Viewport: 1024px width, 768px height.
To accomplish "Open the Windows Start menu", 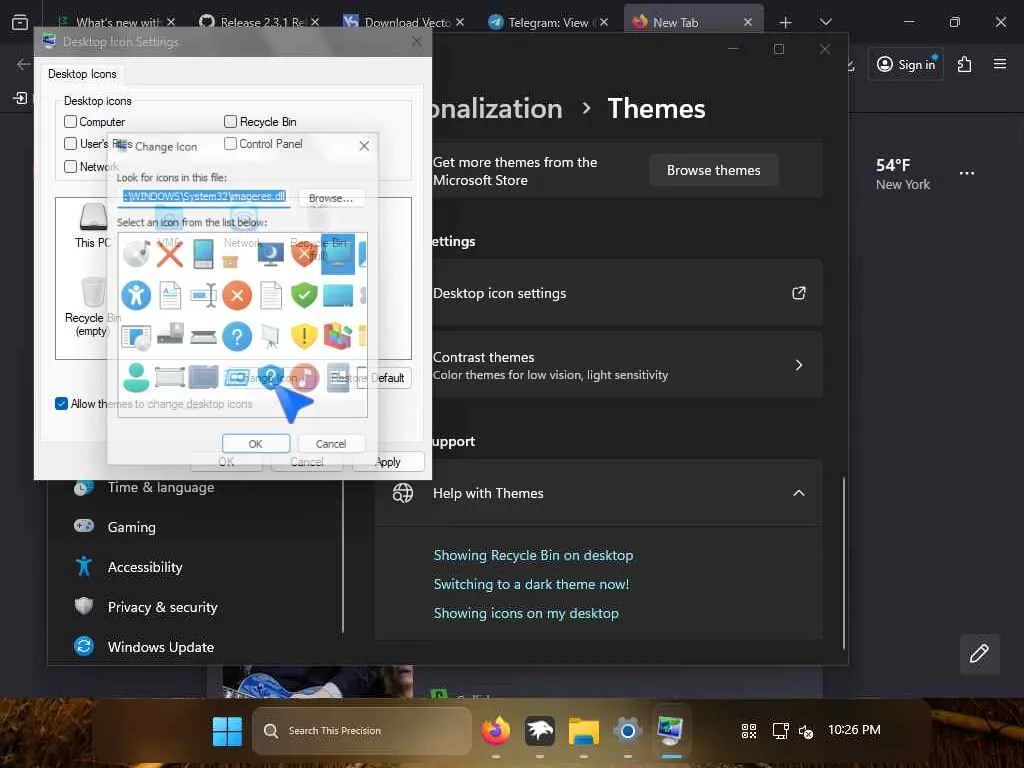I will pos(227,731).
